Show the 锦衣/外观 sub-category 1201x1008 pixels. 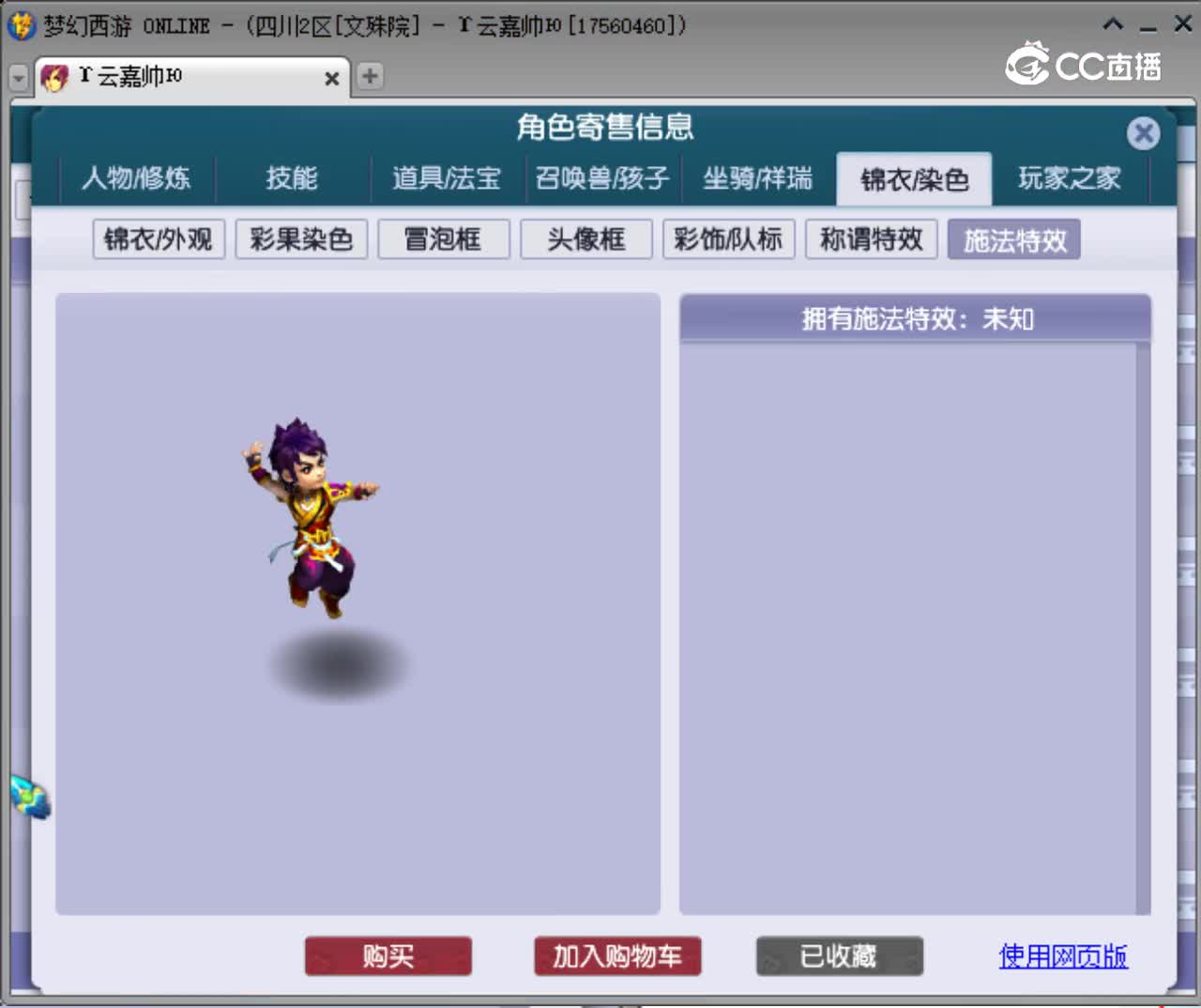click(159, 239)
